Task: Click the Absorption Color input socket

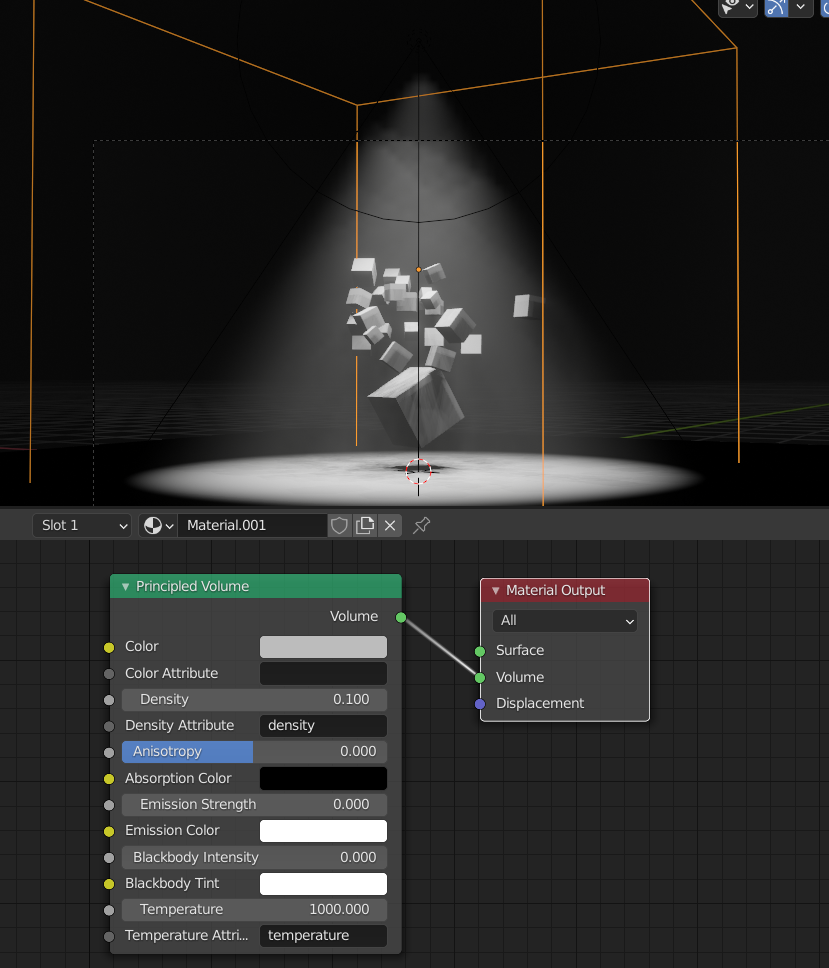Action: pos(109,779)
